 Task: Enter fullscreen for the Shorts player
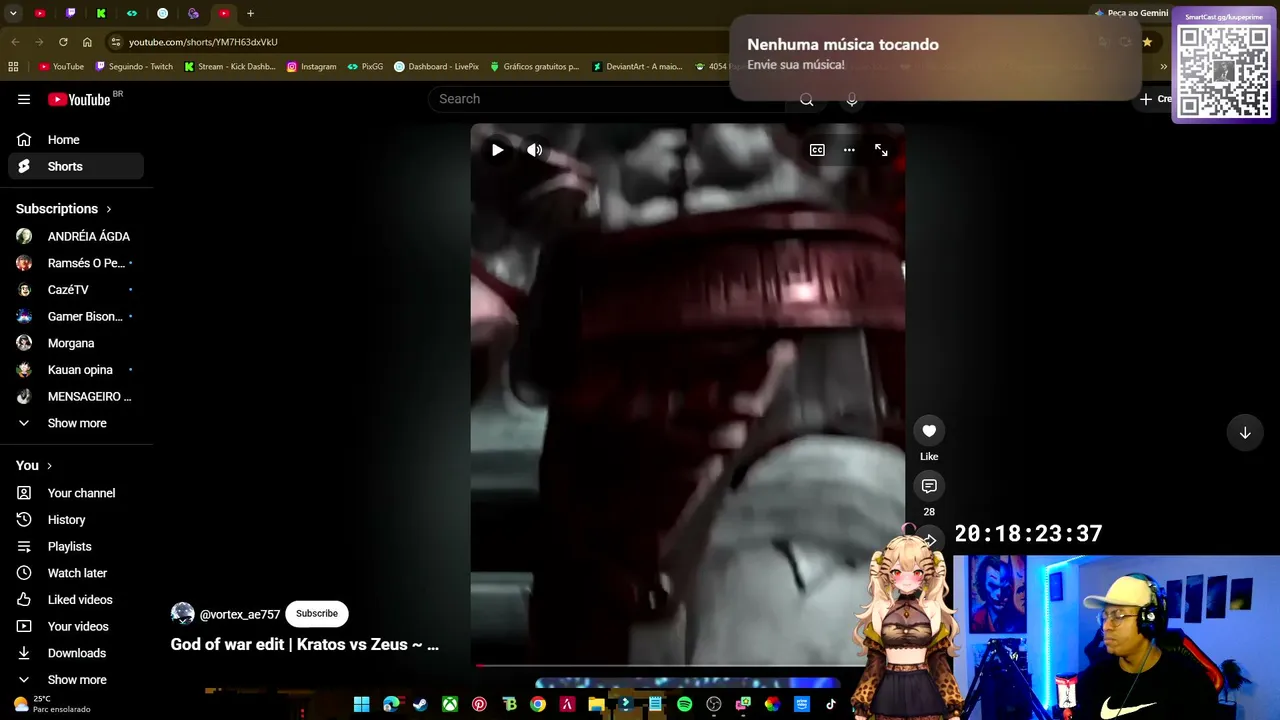[881, 150]
